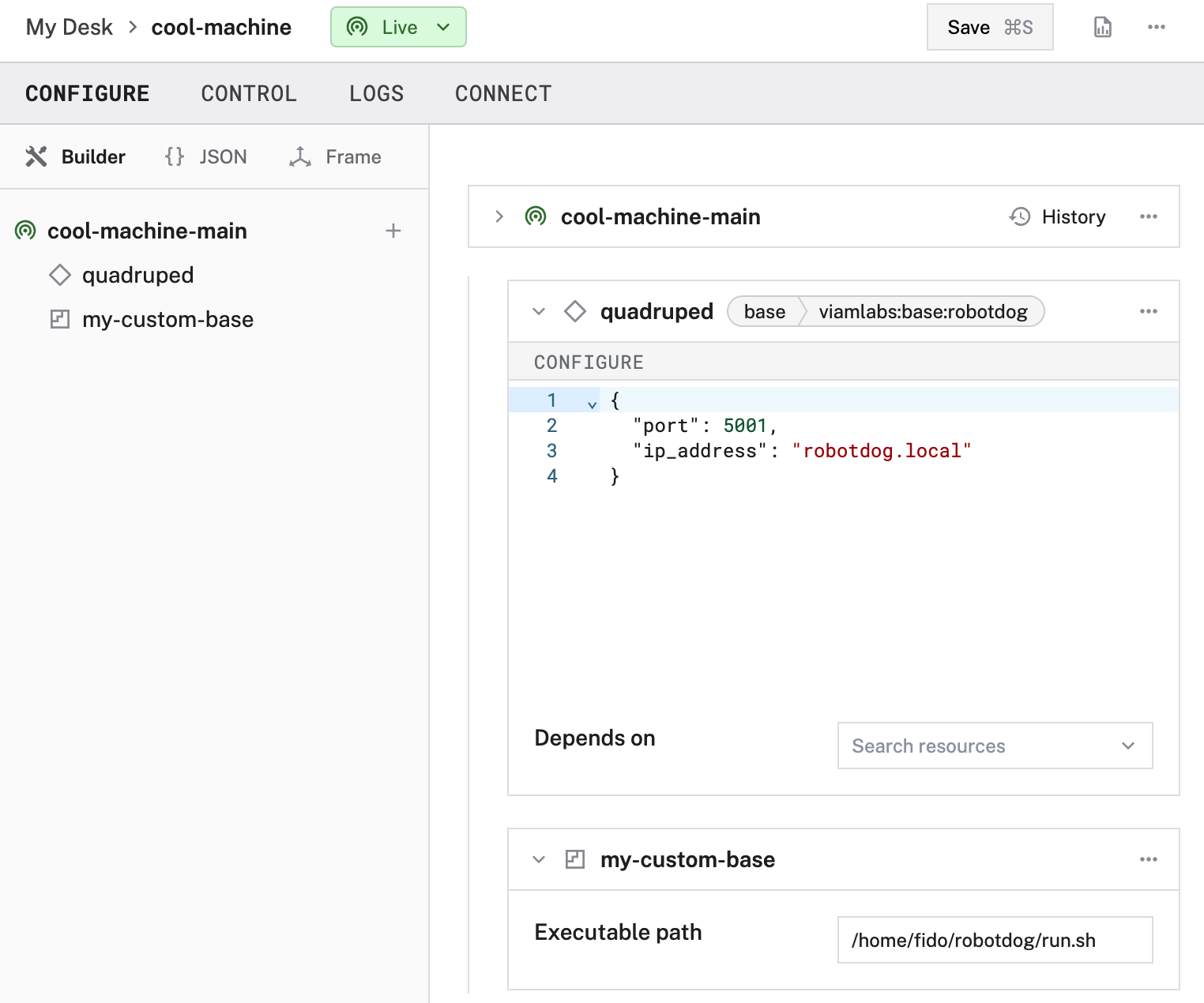This screenshot has height=1003, width=1204.
Task: Click the quadruped diamond icon in sidebar
Action: pos(60,275)
